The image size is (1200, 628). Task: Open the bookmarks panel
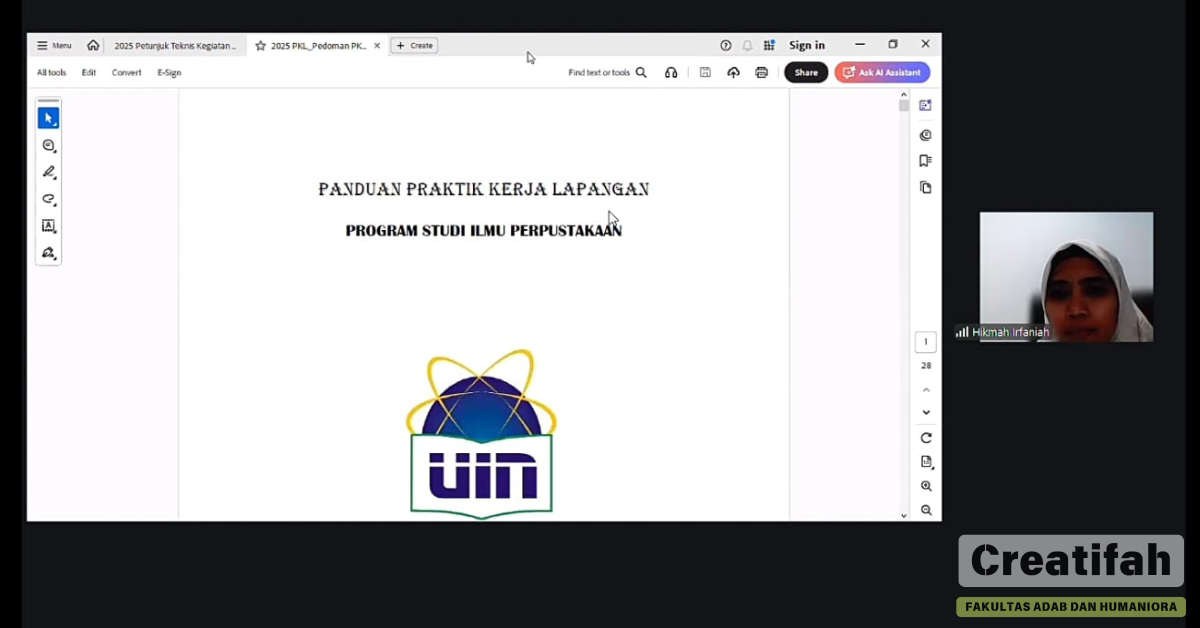[925, 160]
